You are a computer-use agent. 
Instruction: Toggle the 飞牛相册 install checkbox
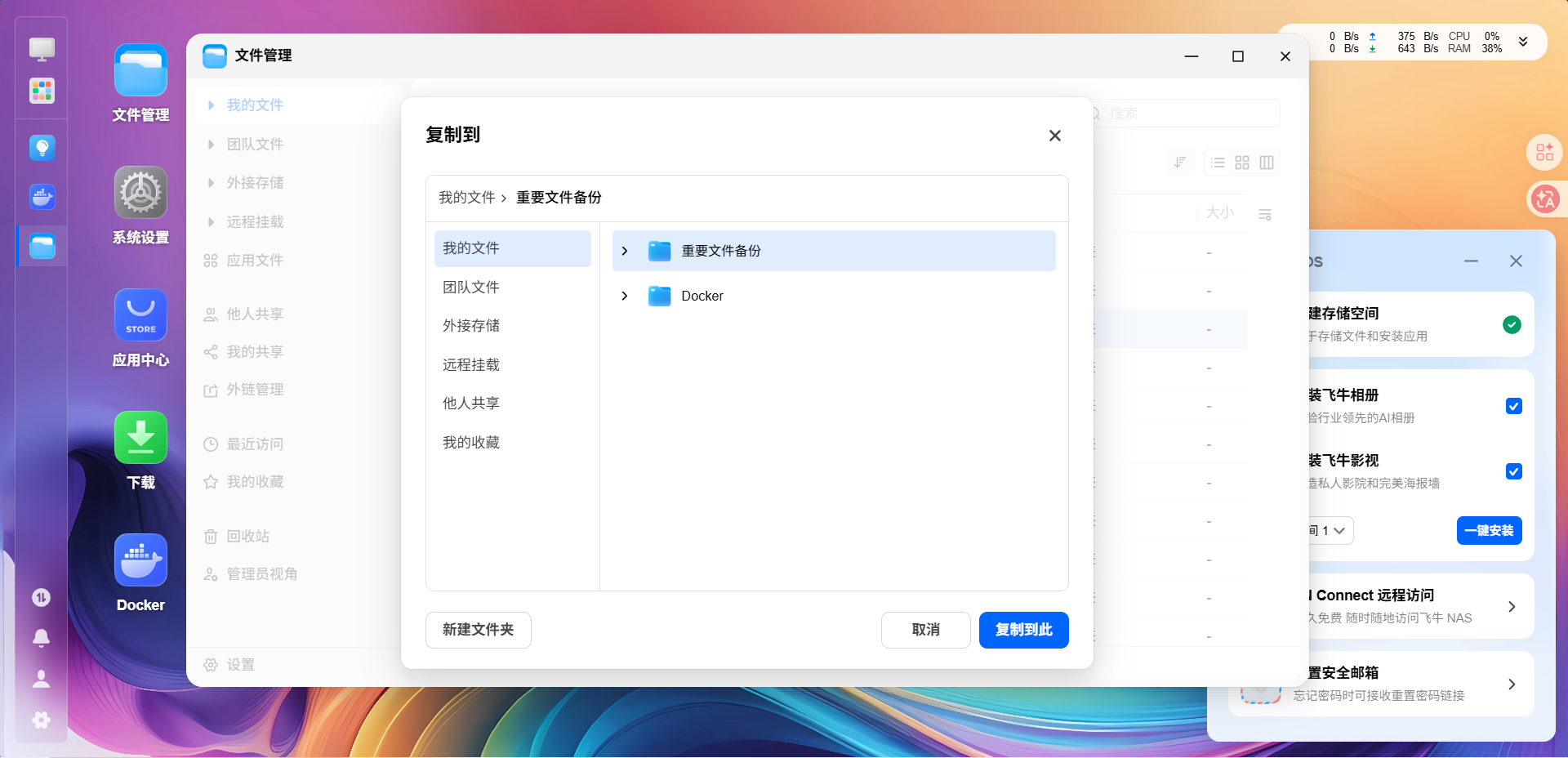[1513, 406]
